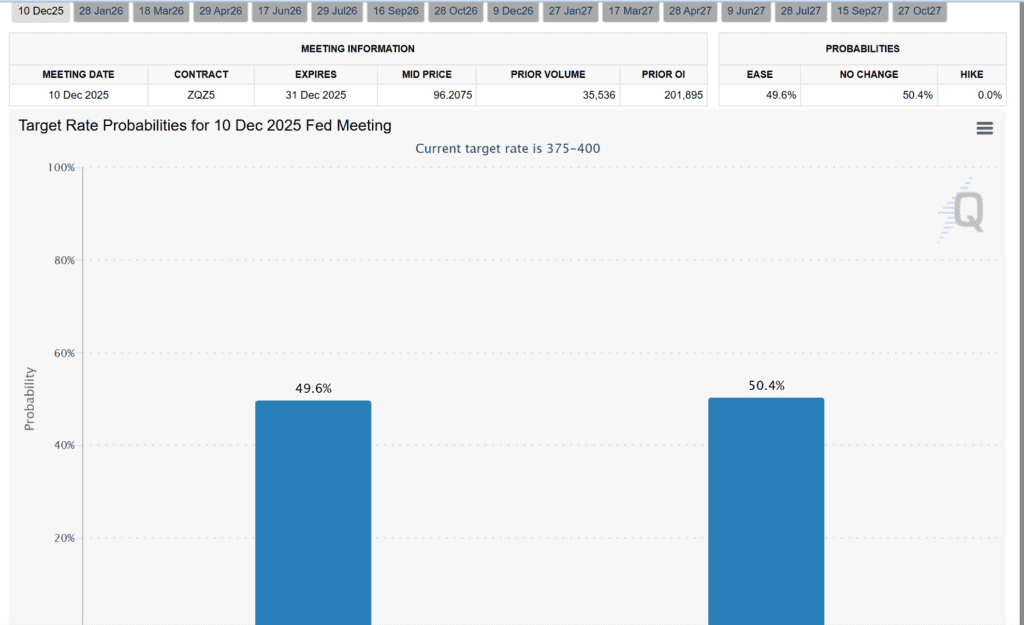Click the 49.6% probability bar
Image resolution: width=1024 pixels, height=625 pixels.
click(313, 512)
